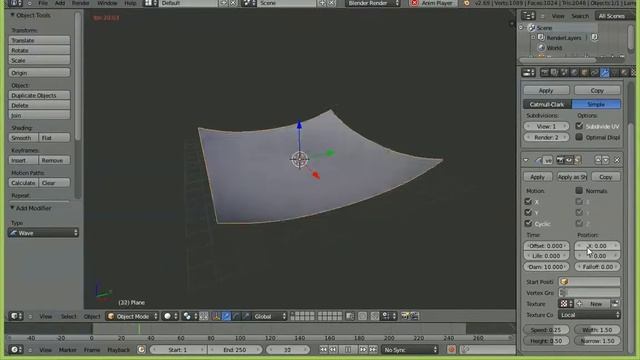The image size is (640, 360).
Task: Open the Blender Render engine dropdown
Action: click(373, 3)
